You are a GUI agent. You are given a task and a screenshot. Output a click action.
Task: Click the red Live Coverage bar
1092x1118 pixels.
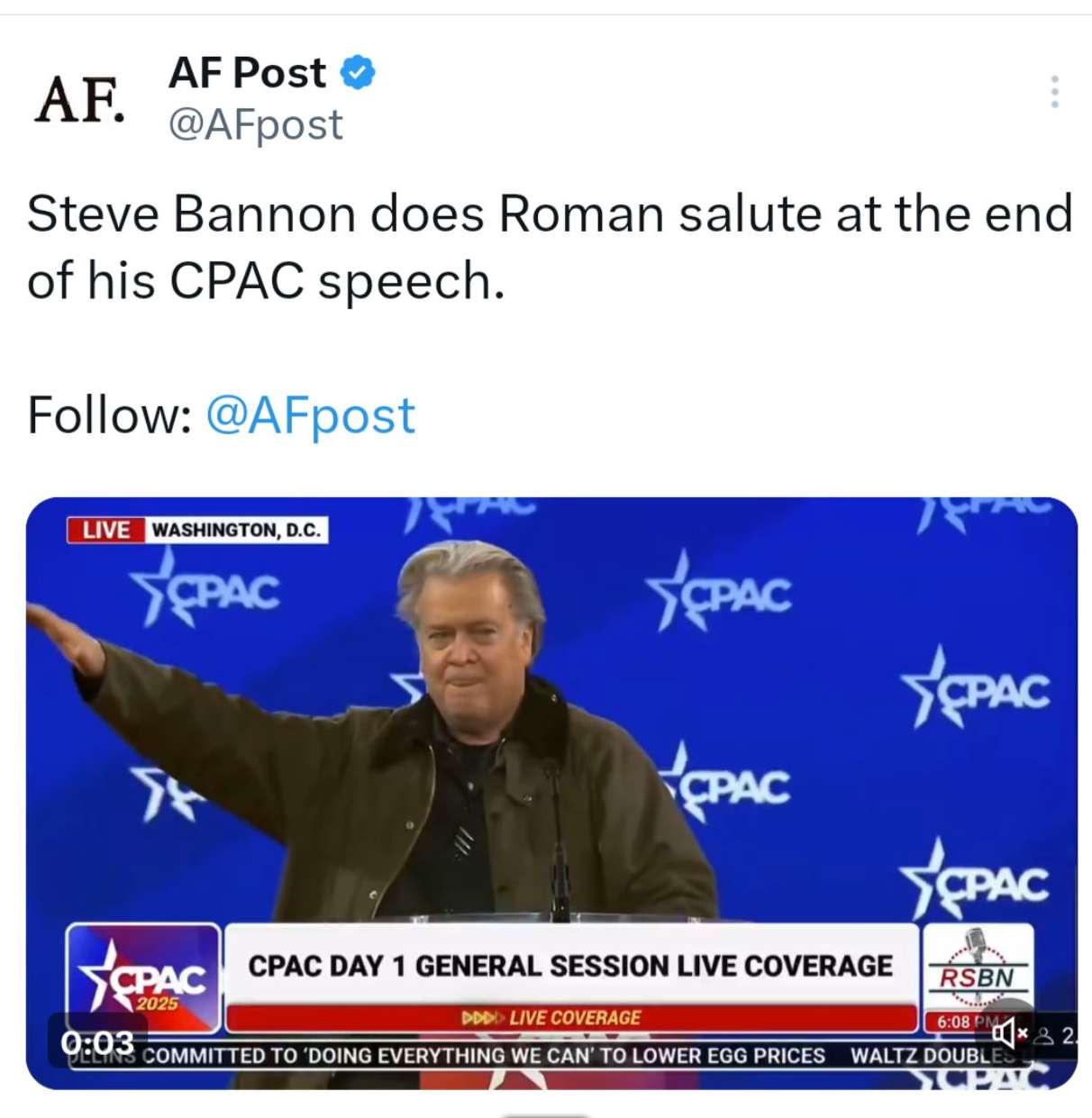570,1018
